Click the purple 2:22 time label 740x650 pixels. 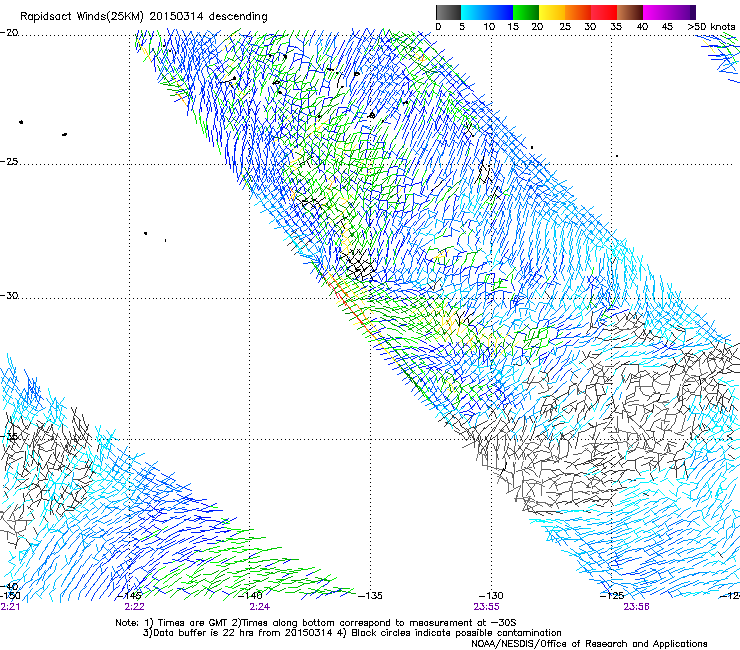coord(135,607)
